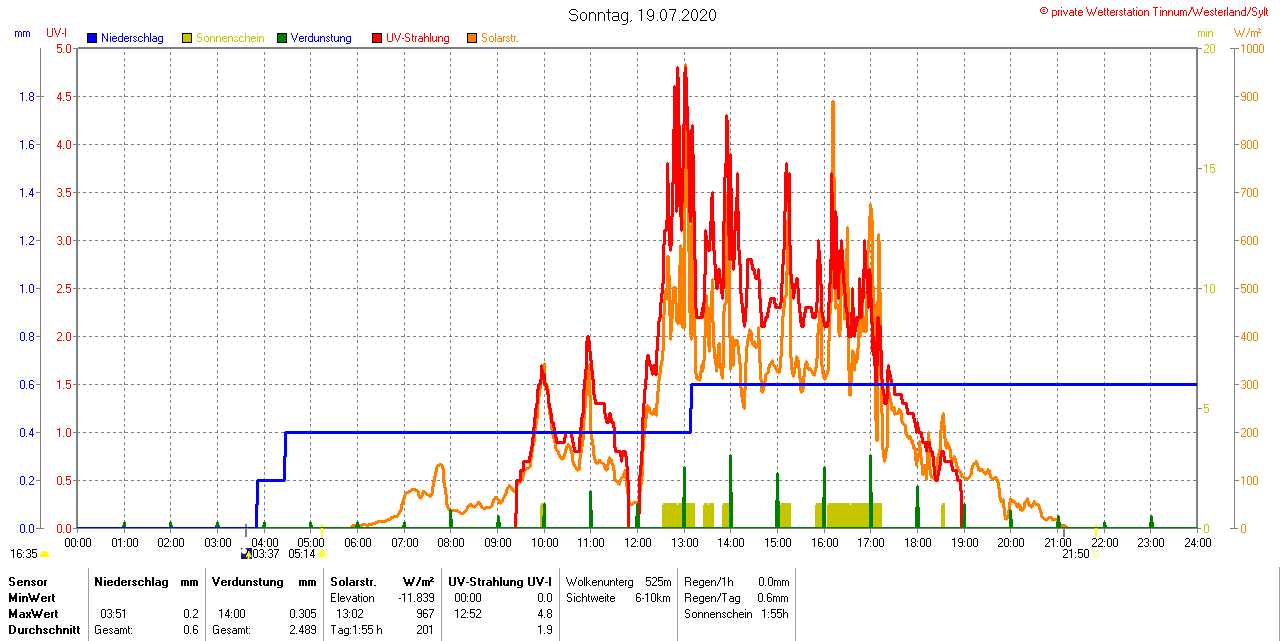Click the chart title Sonntag, 19.07.2020
The image size is (1280, 641).
point(642,15)
